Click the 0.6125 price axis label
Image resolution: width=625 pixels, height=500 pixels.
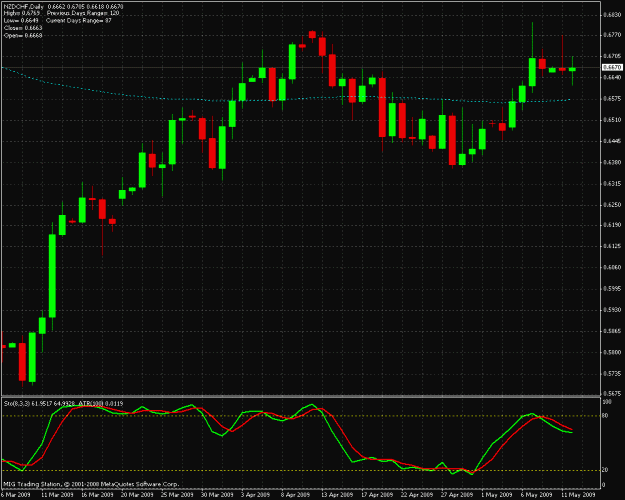coord(613,247)
